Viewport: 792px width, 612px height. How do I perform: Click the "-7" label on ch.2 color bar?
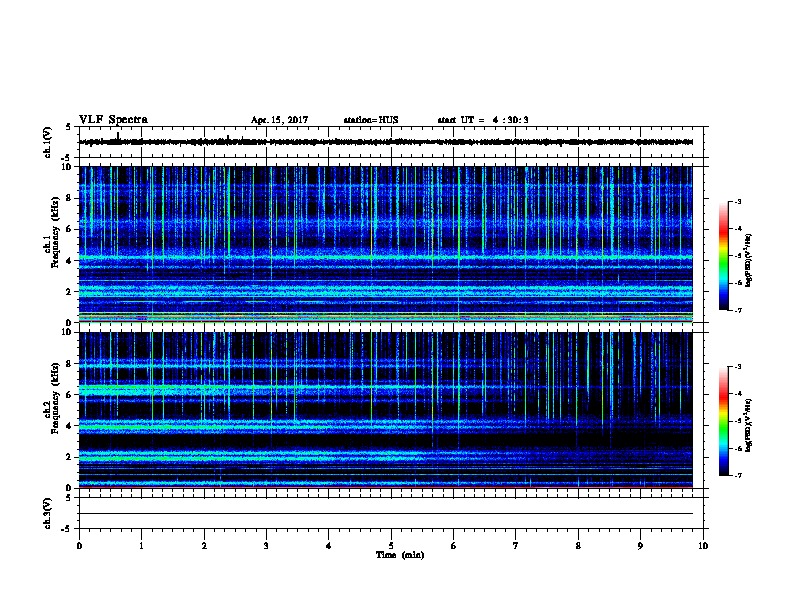pos(737,476)
